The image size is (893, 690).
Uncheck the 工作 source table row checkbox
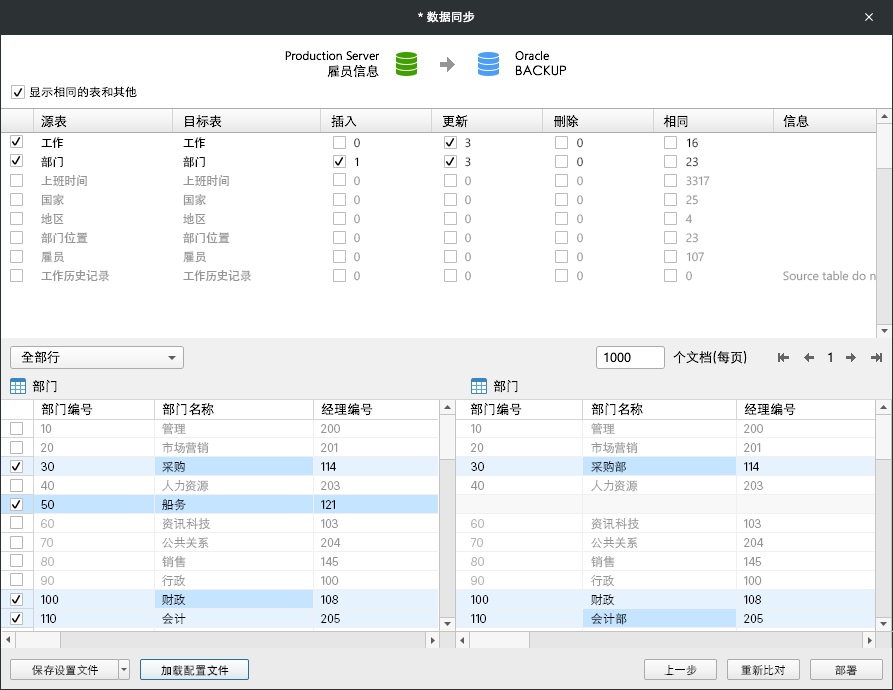(16, 143)
